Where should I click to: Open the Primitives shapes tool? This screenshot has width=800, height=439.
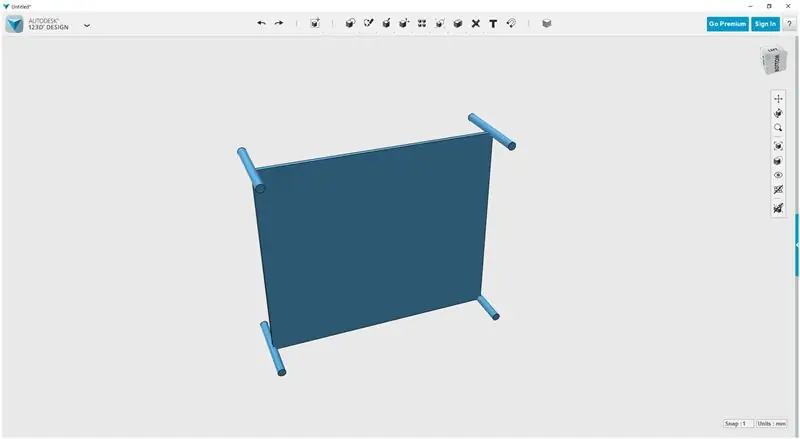(350, 23)
